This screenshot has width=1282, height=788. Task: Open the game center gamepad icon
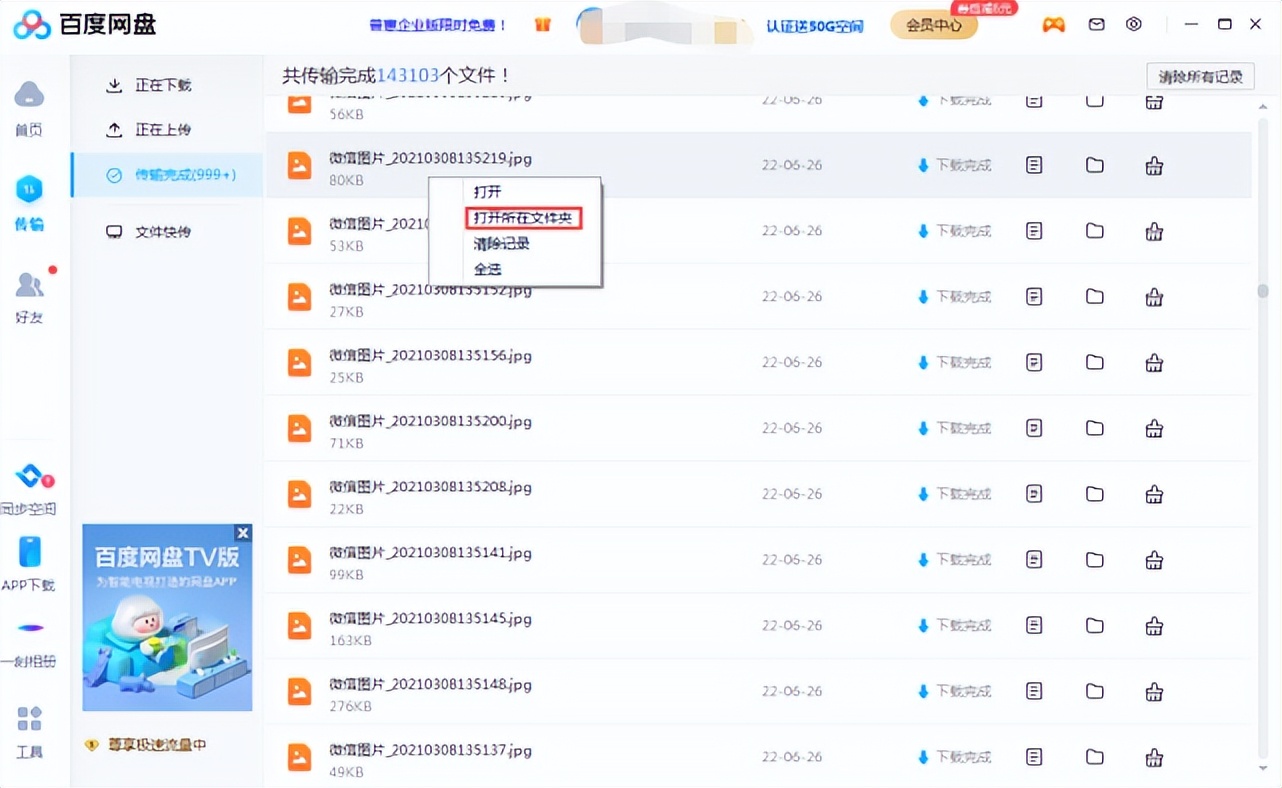(1053, 22)
